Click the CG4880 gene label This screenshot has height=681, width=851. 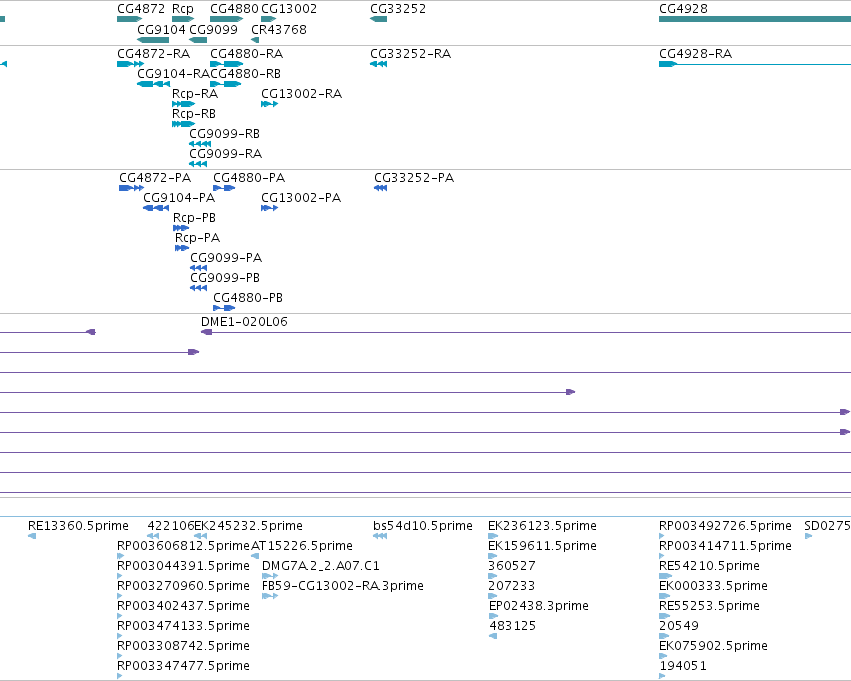point(234,9)
